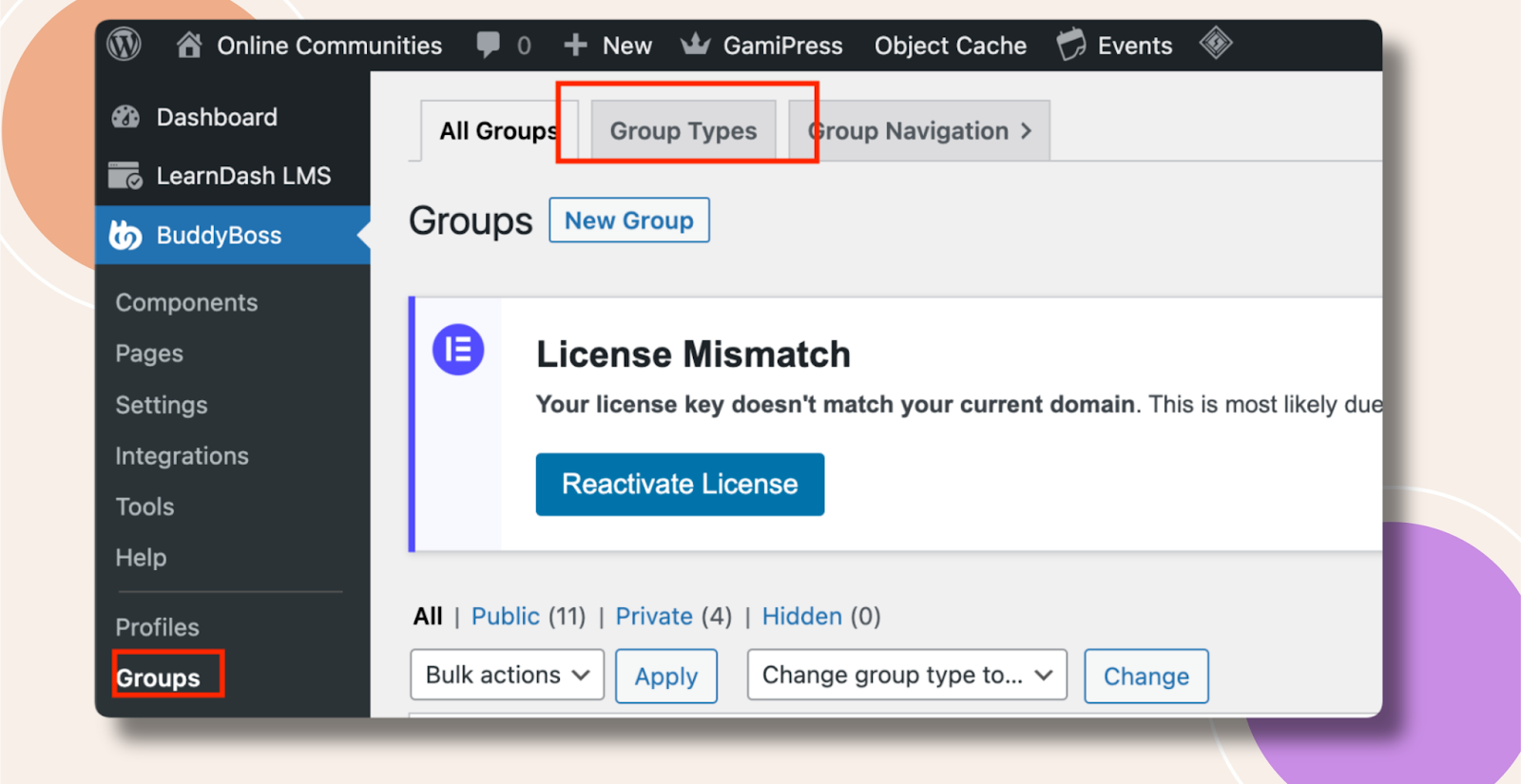
Task: Open the Change group type to dropdown
Action: click(x=907, y=675)
